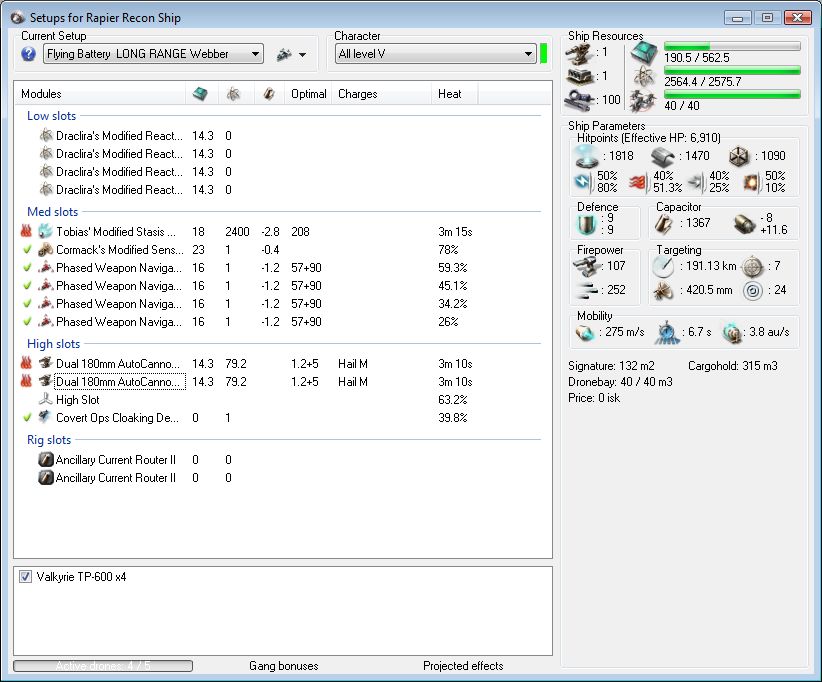Click the CPU usage bar 190.5 / 562.5

(x=732, y=46)
